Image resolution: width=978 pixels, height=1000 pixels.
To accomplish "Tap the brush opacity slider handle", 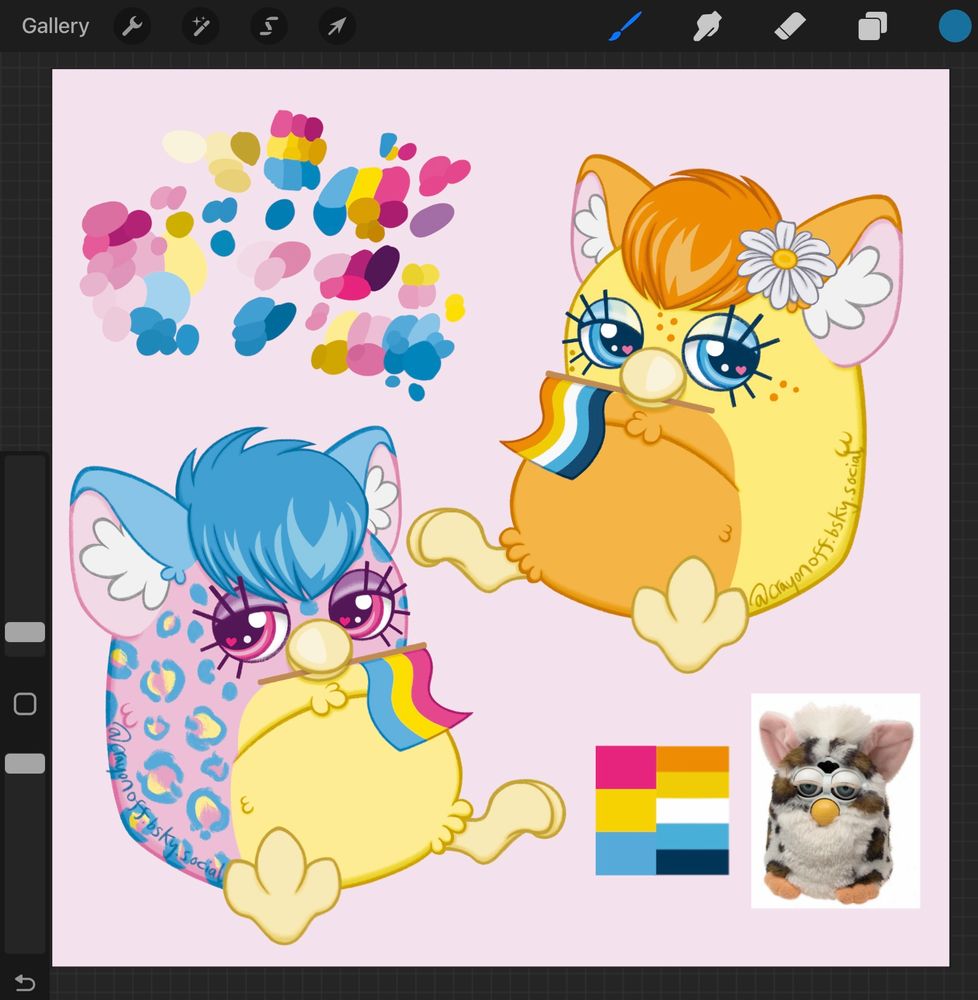I will 25,763.
